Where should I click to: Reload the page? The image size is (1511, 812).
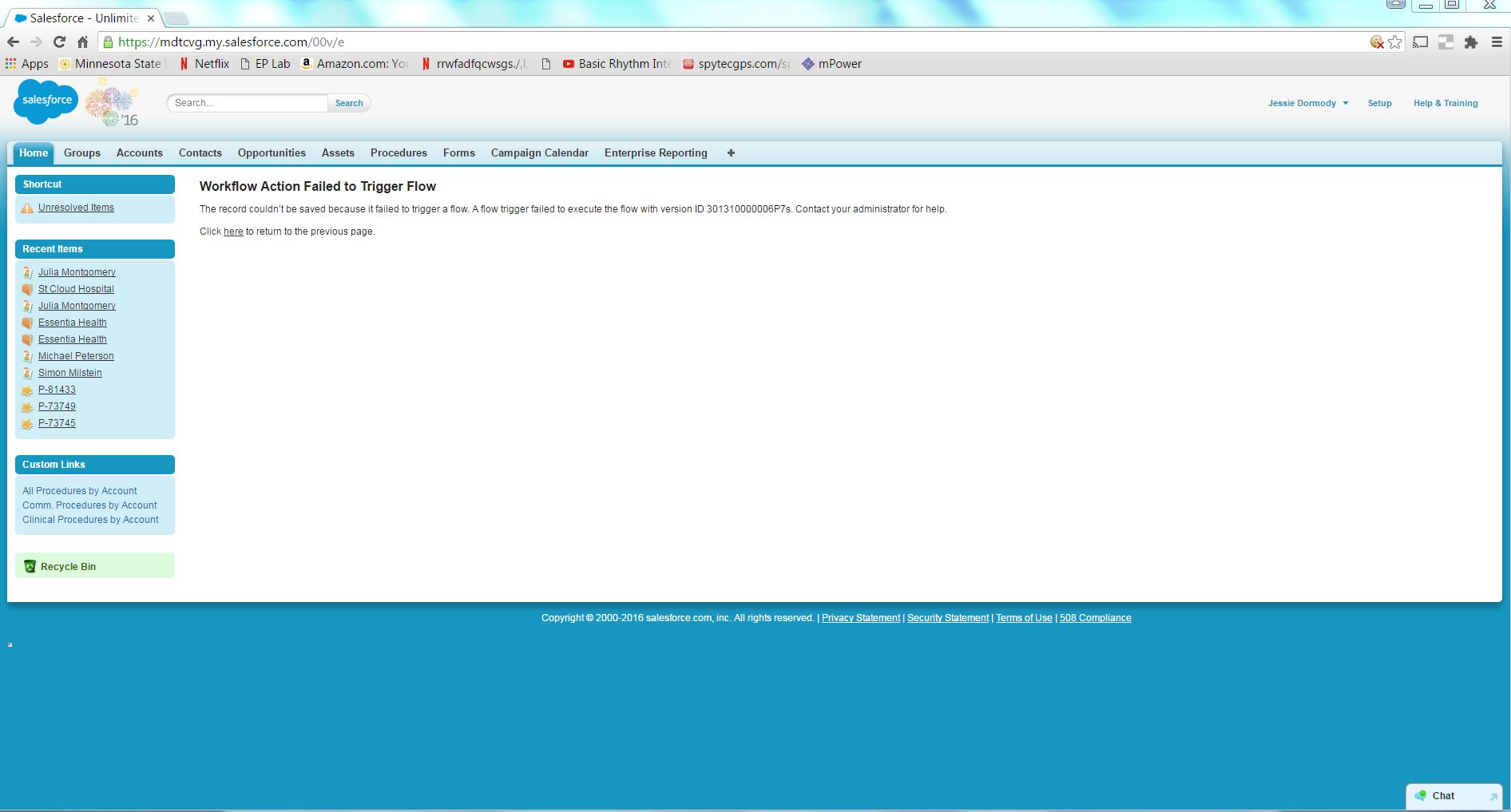point(59,42)
